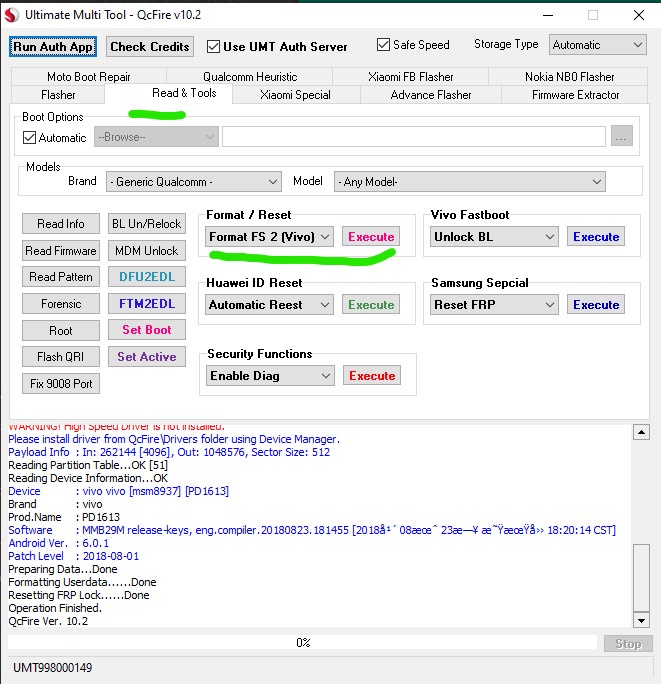
Task: Click the Stop button
Action: click(x=628, y=644)
